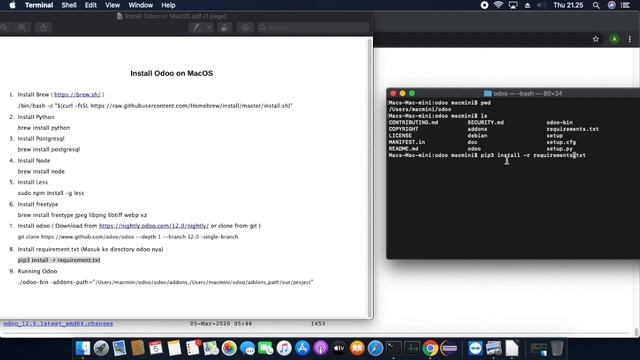This screenshot has width=640, height=360.
Task: Open the https://brew.sh/ link
Action: click(77, 94)
